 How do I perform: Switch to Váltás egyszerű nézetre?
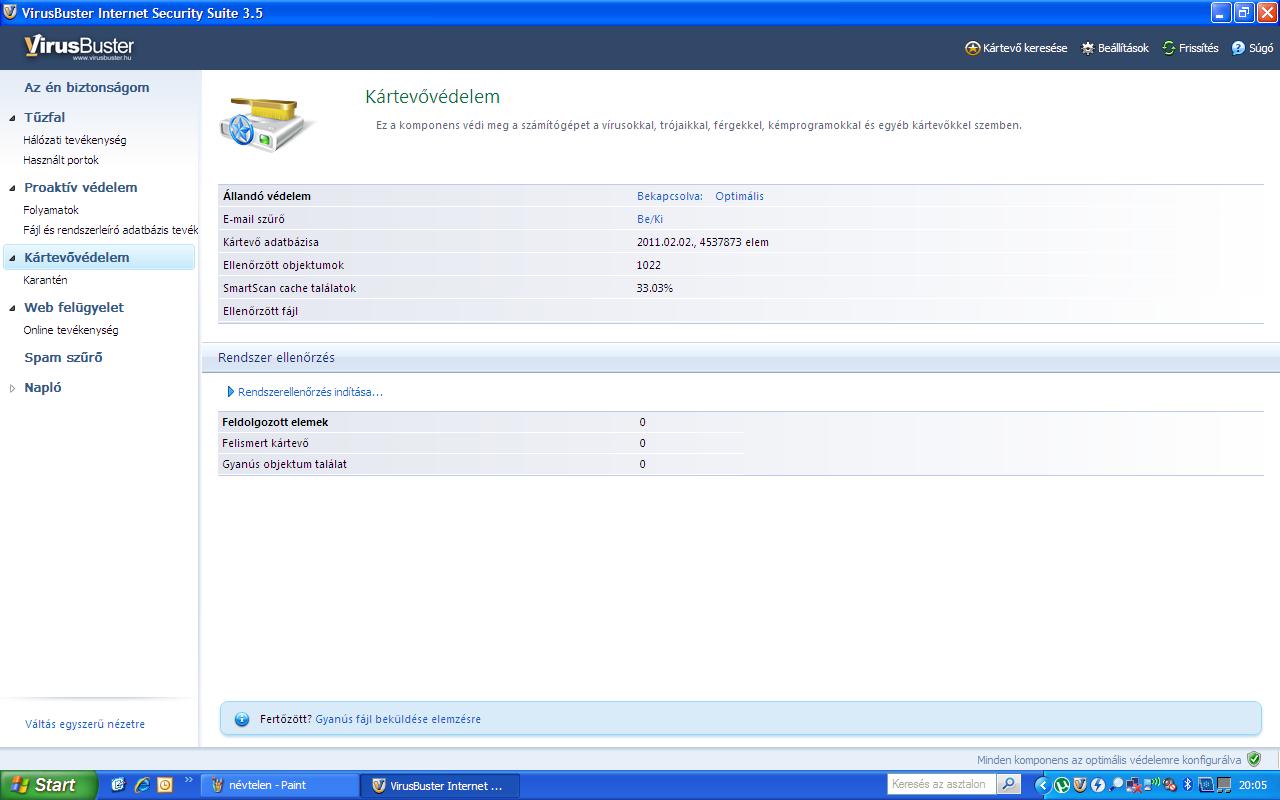click(x=85, y=724)
